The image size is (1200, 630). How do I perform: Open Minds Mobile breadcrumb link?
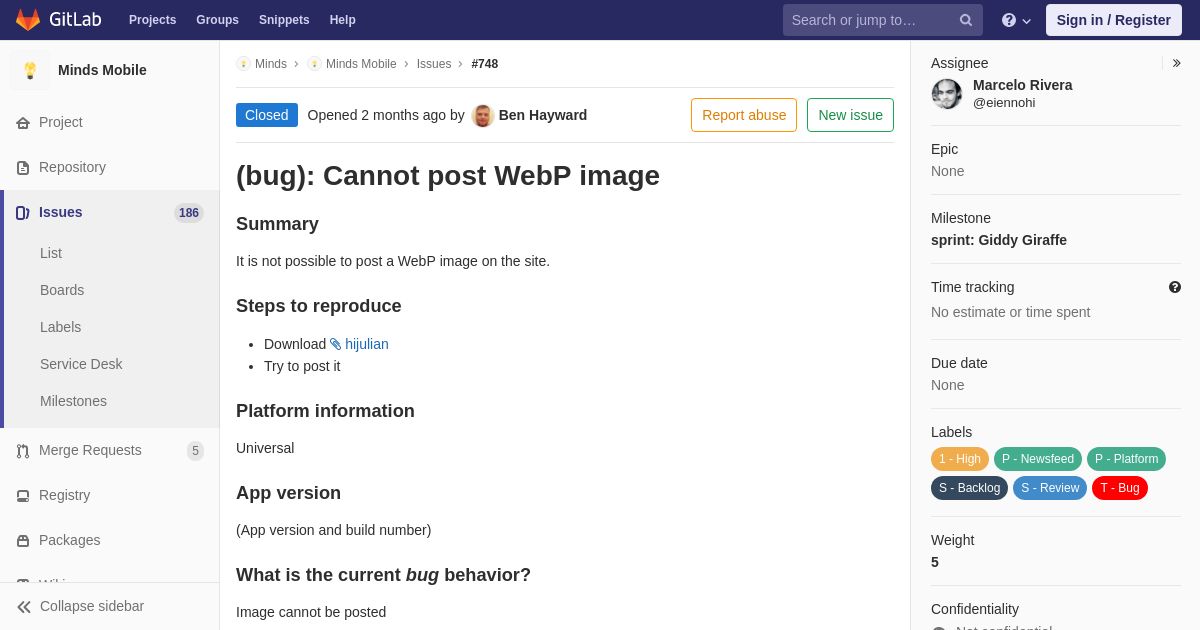(361, 64)
